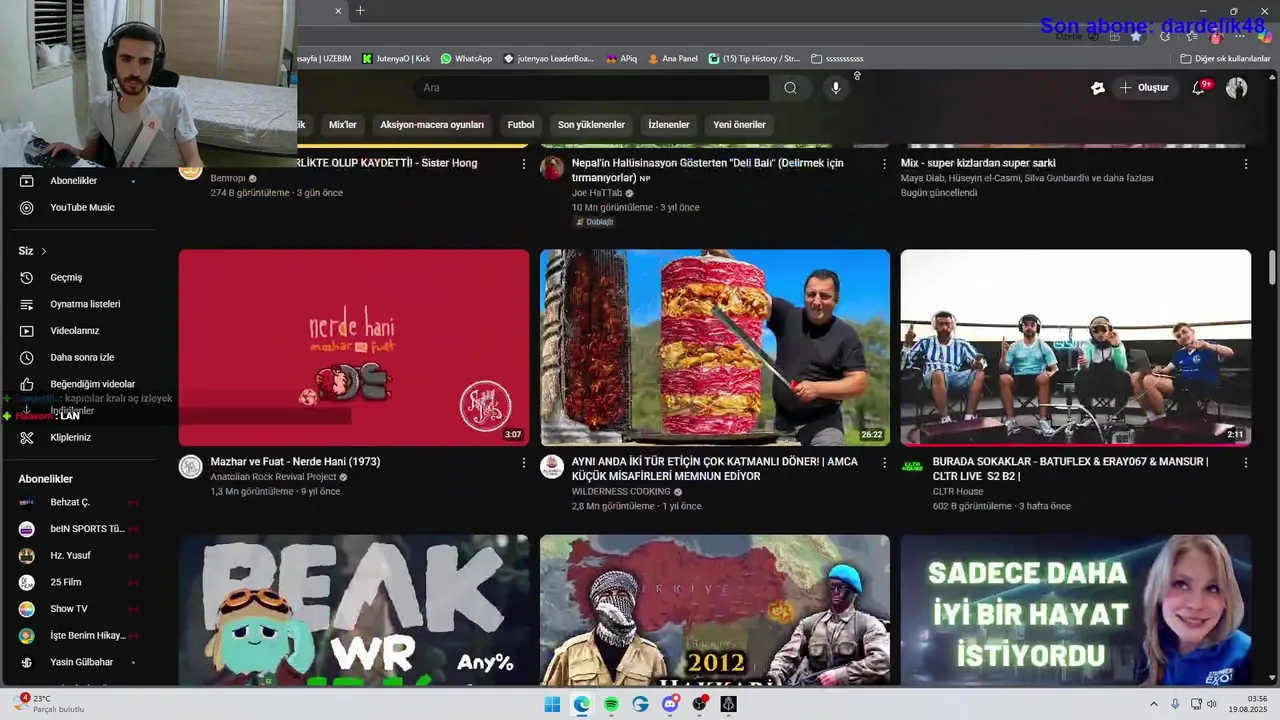
Task: Open YouTube notifications bell
Action: (1198, 88)
